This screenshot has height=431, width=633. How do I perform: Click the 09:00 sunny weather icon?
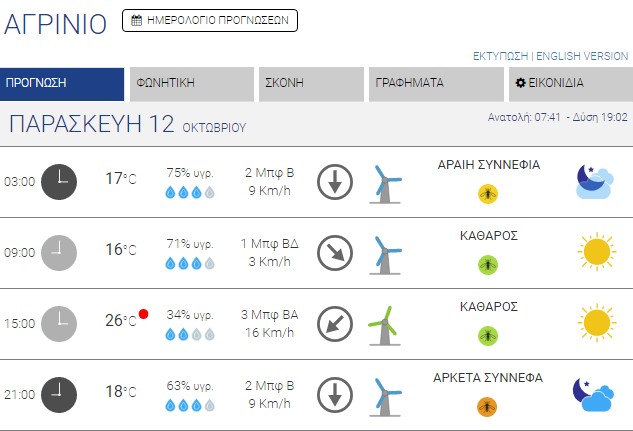click(596, 252)
